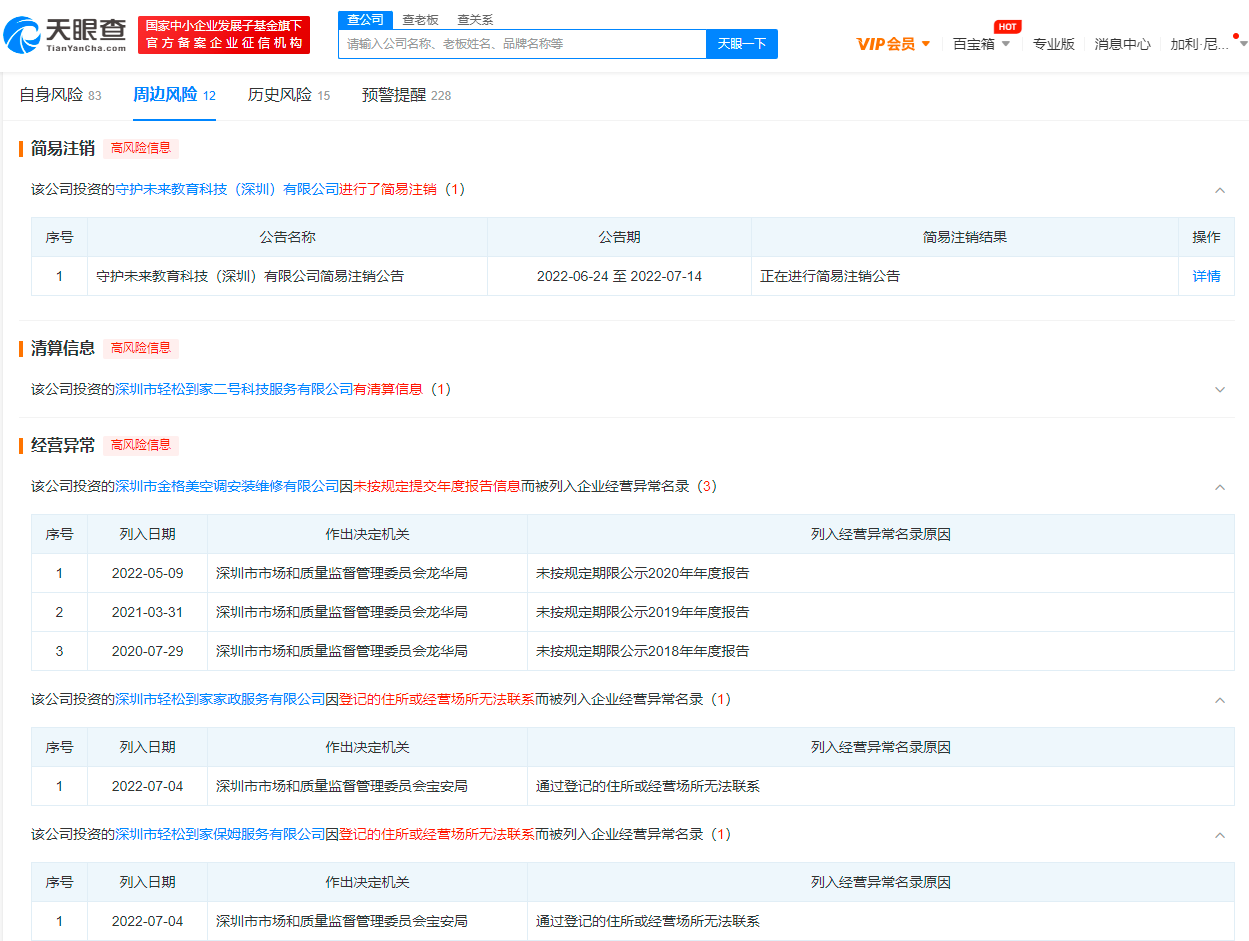Switch to the 历史风险 tab
Viewport: 1249px width, 941px height.
288,95
